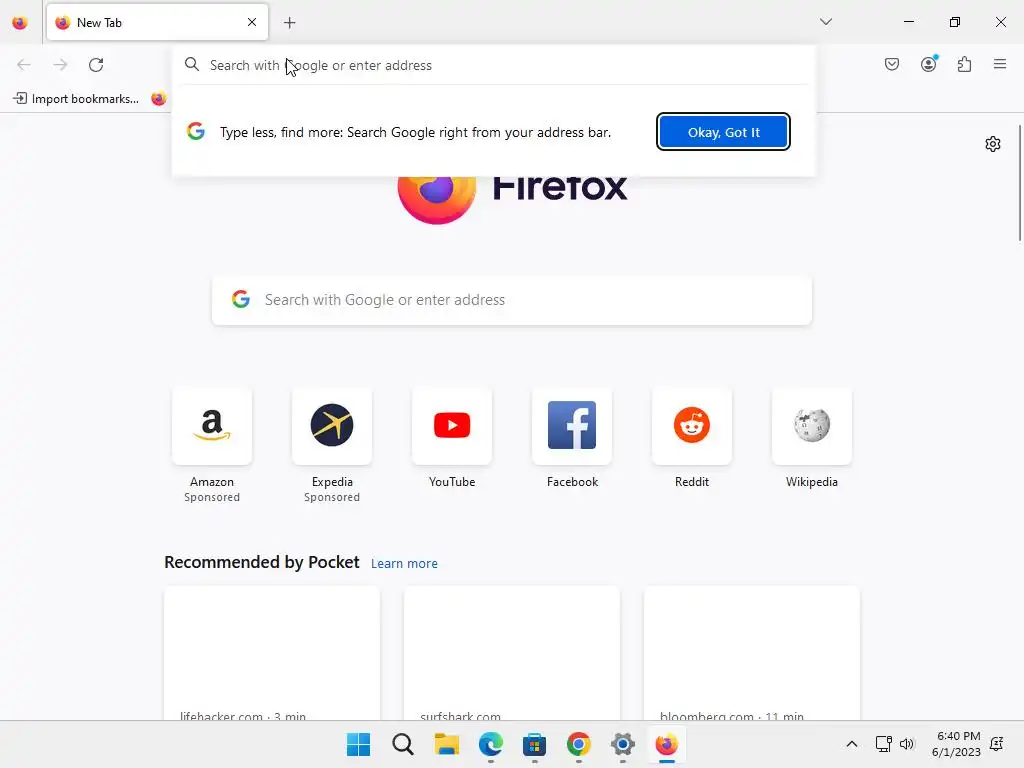
Task: Open the Expedia sponsored shortcut
Action: click(x=332, y=446)
